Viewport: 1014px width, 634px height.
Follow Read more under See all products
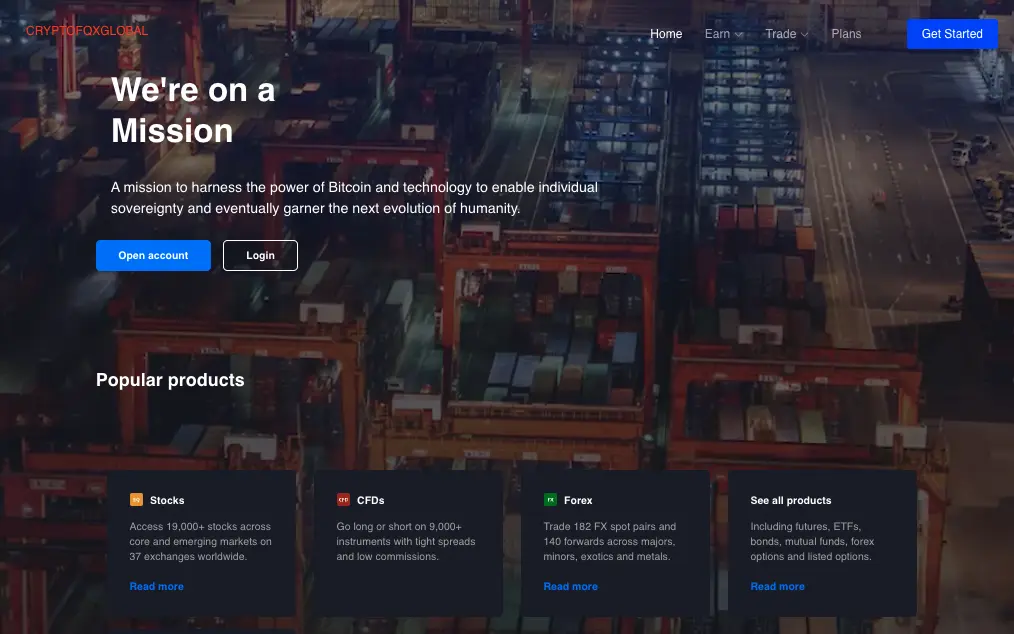(x=777, y=586)
